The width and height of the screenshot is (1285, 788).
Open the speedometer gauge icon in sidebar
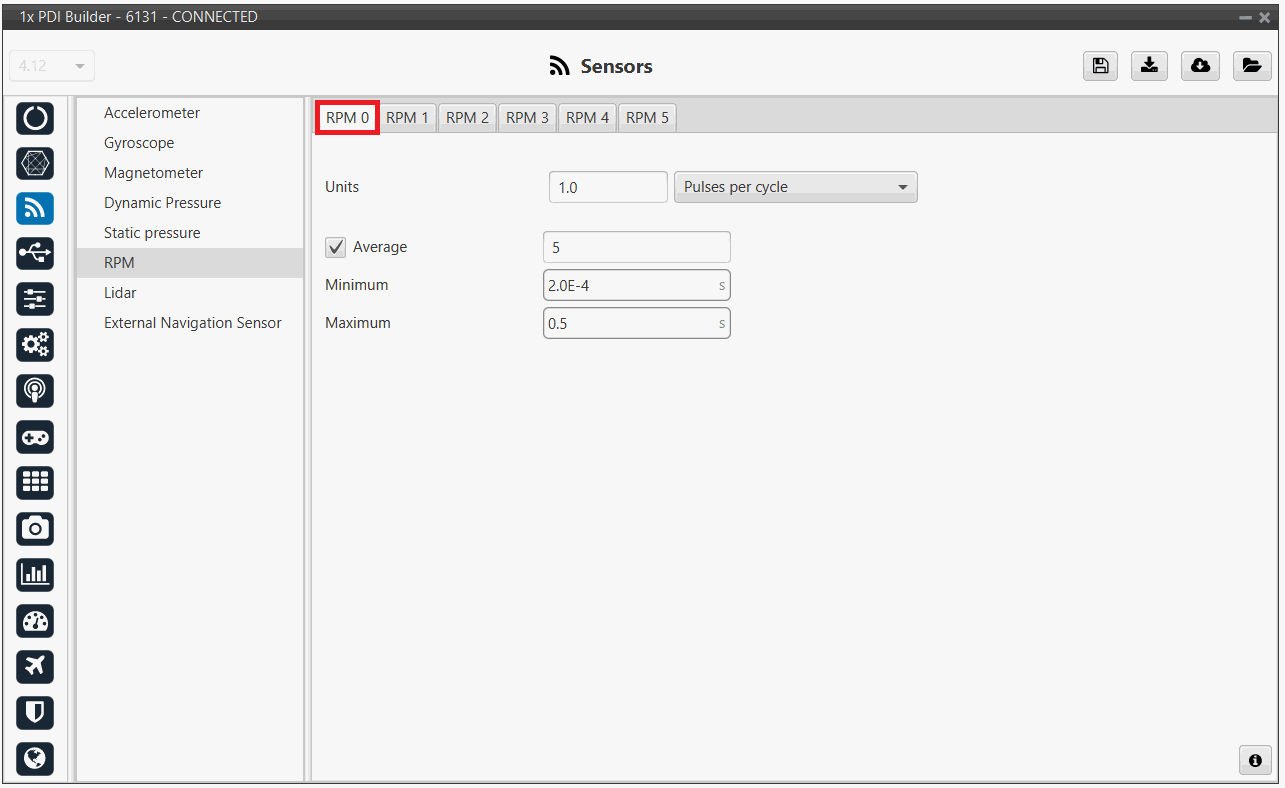point(35,621)
